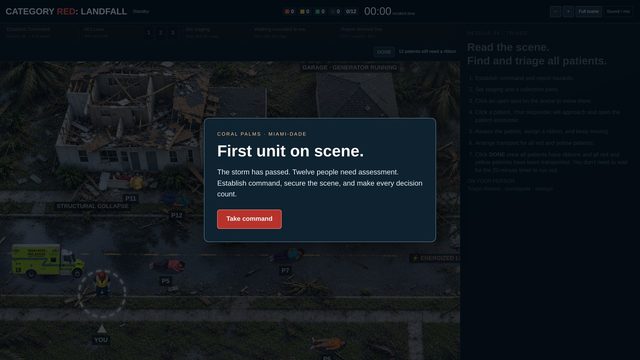Select patient marker P11 on the map
The width and height of the screenshot is (640, 360).
point(131,198)
